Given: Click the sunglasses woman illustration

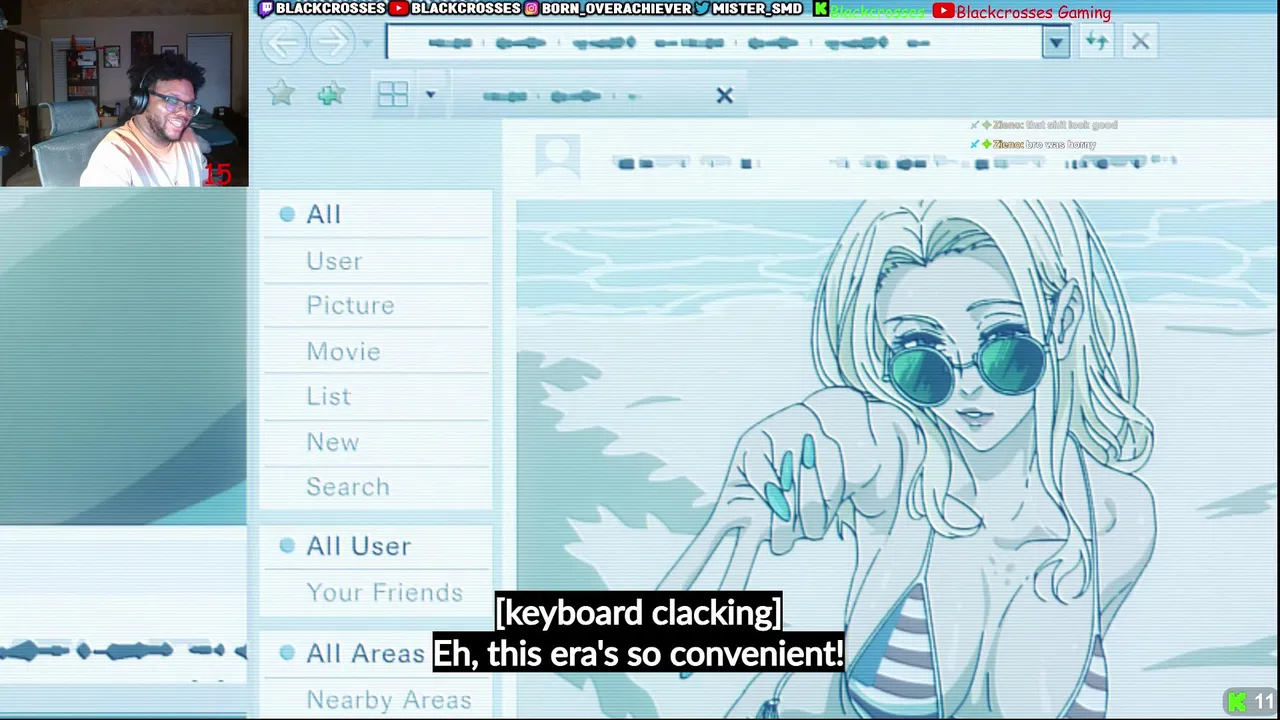Looking at the screenshot, I should coord(896,458).
